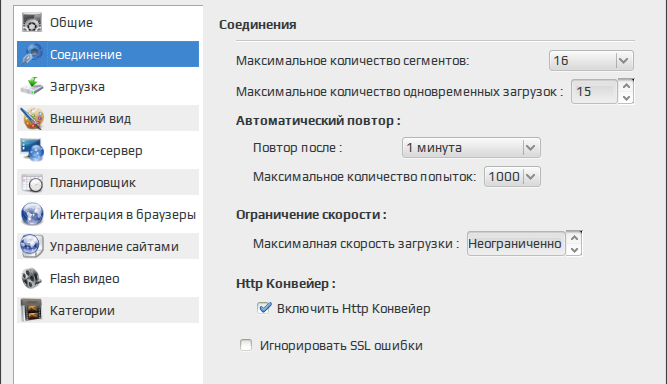Click the Http Конвейер heading

click(x=285, y=283)
